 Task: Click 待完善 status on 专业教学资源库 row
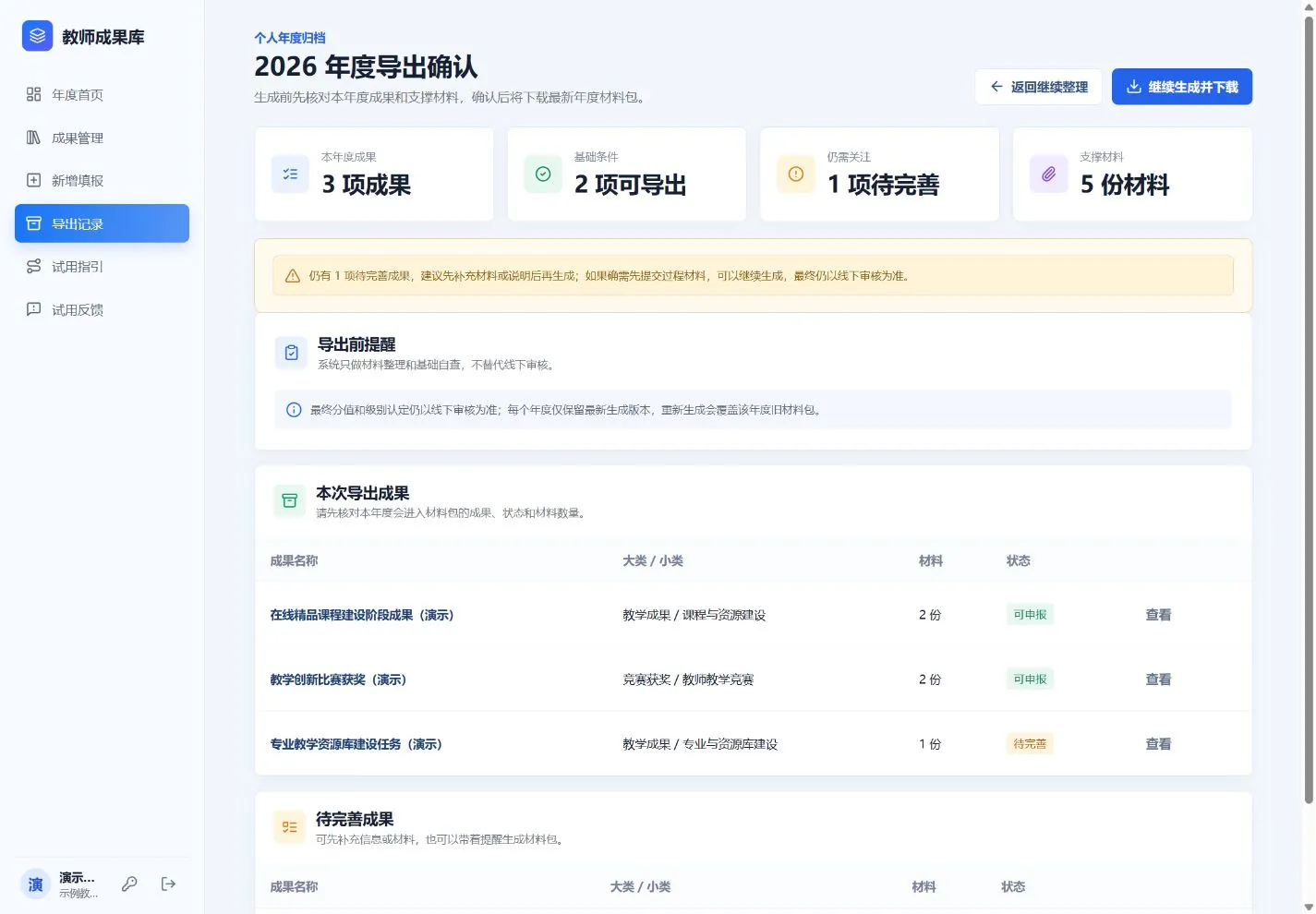pyautogui.click(x=1030, y=744)
